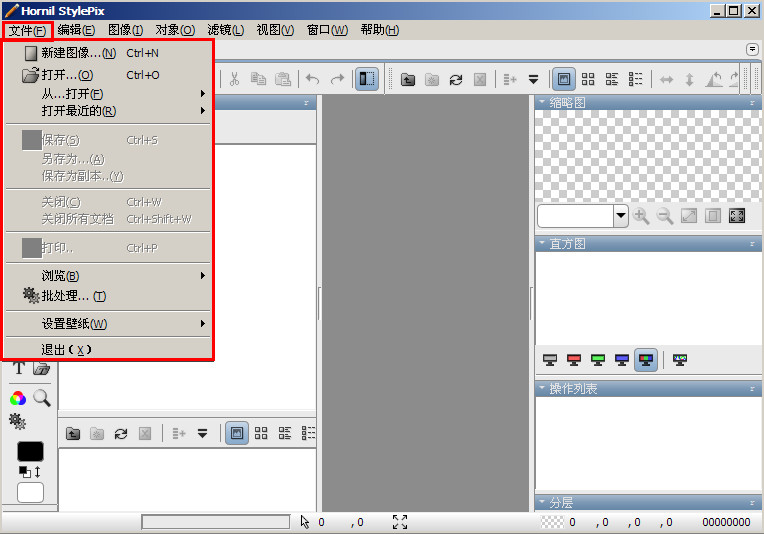Refresh in the lower browser toolbar

point(121,433)
